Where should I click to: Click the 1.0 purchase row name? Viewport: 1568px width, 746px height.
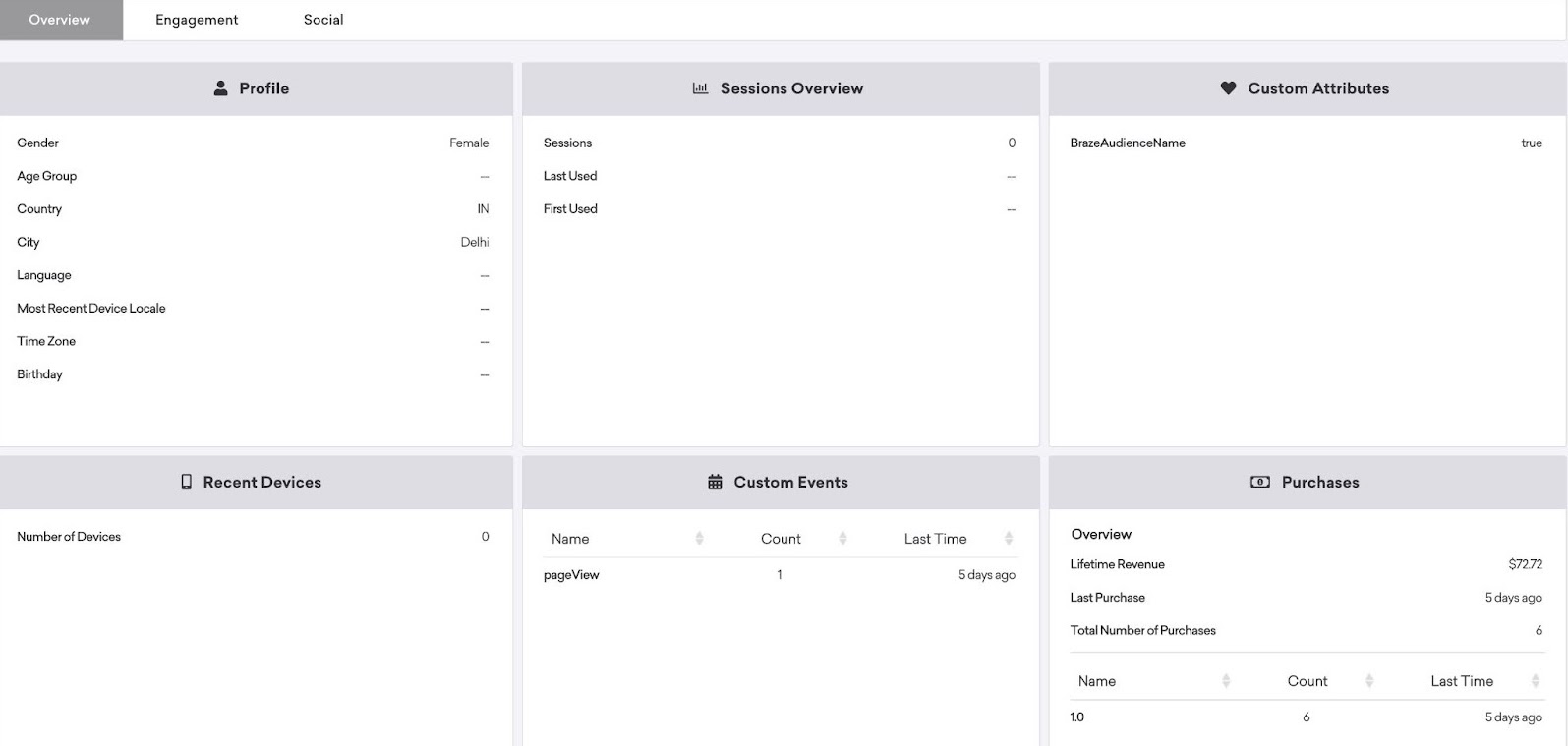(x=1077, y=717)
